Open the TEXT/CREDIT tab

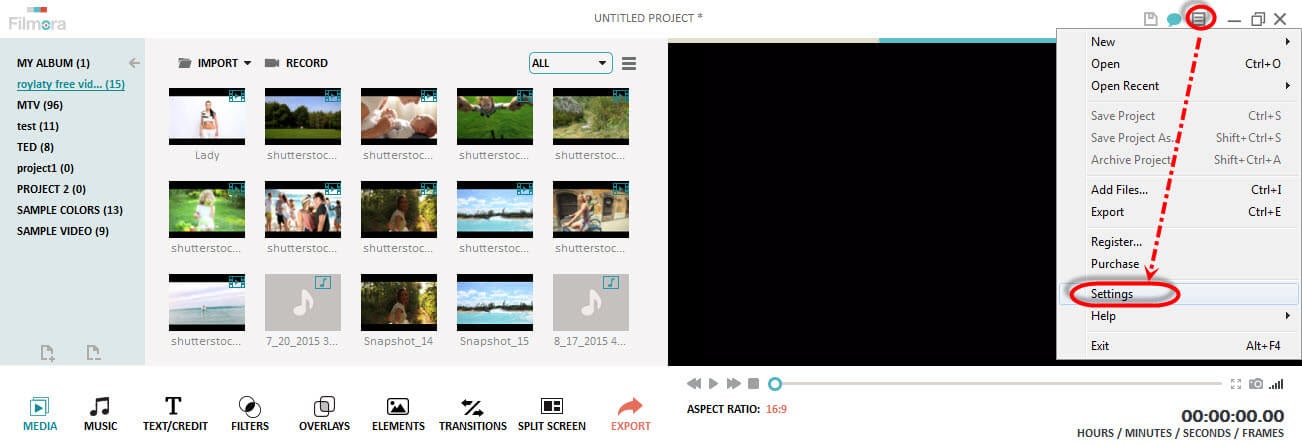click(x=174, y=414)
